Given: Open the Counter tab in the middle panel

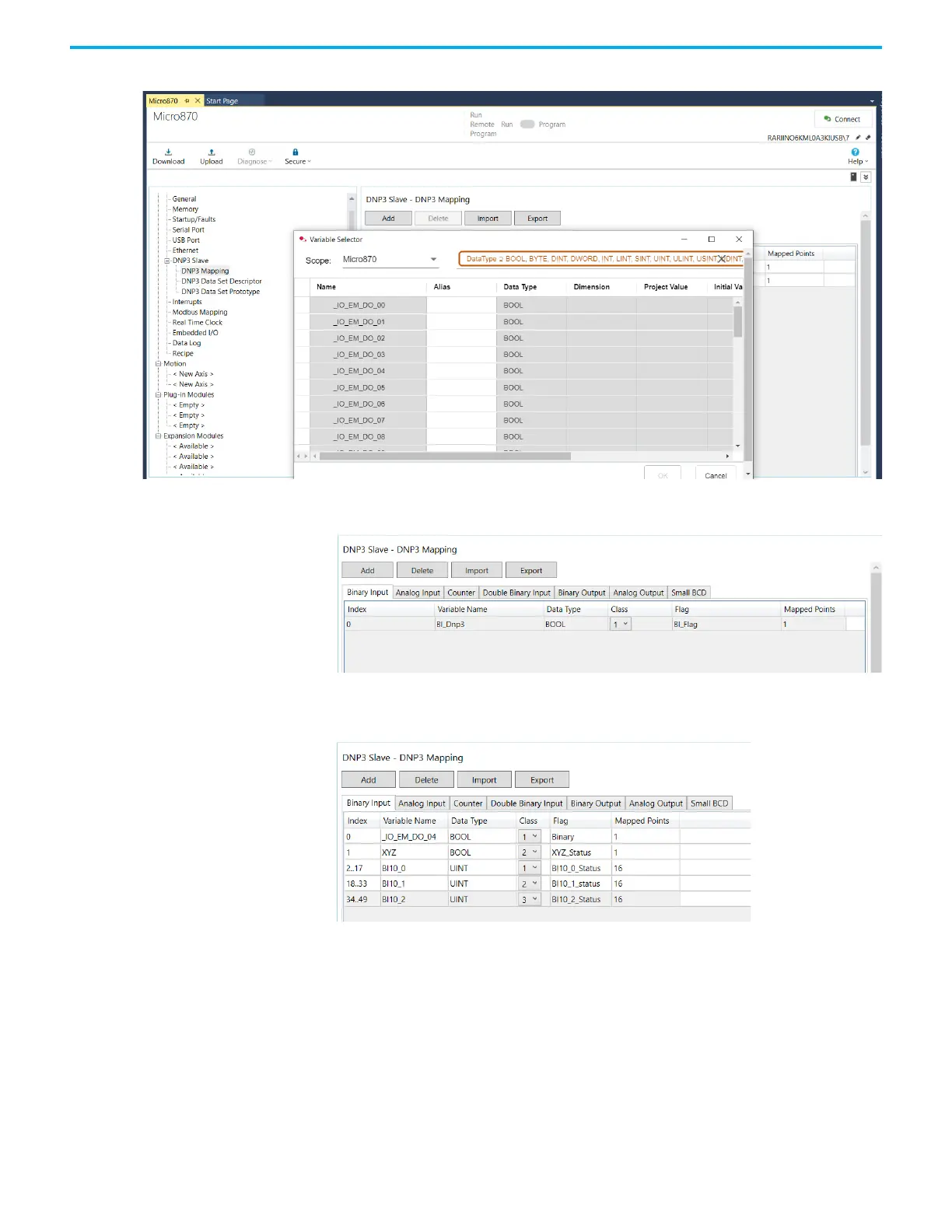Looking at the screenshot, I should pos(461,593).
